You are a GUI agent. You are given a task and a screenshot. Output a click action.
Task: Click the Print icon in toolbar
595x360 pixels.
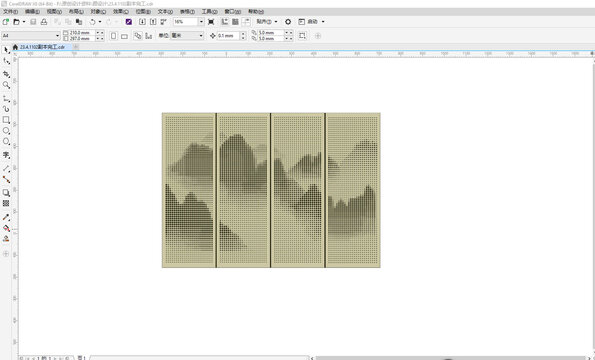[x=44, y=22]
